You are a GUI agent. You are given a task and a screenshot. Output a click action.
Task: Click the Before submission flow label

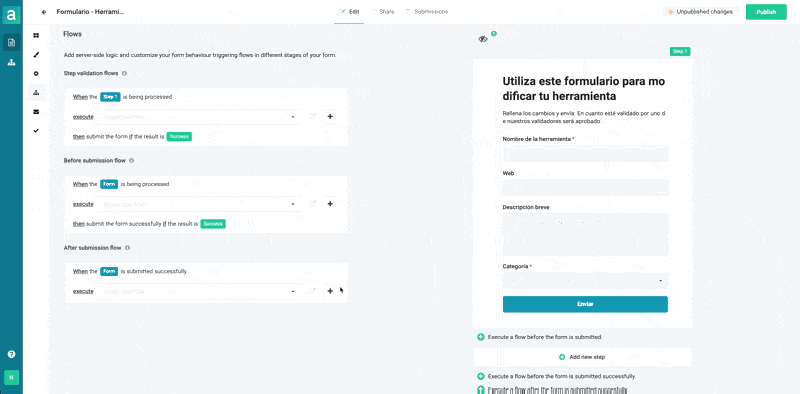[94, 160]
